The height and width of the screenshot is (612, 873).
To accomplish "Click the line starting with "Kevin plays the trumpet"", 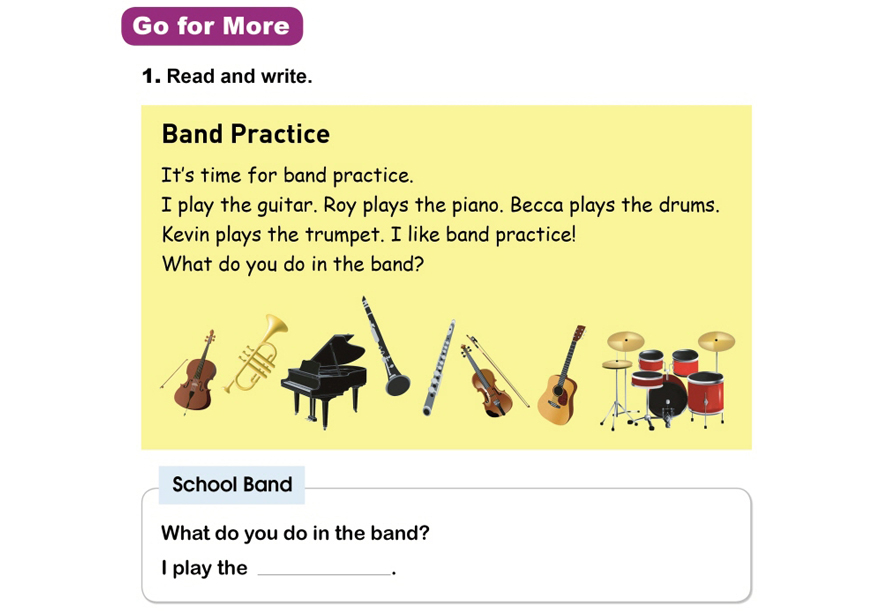I will (369, 236).
